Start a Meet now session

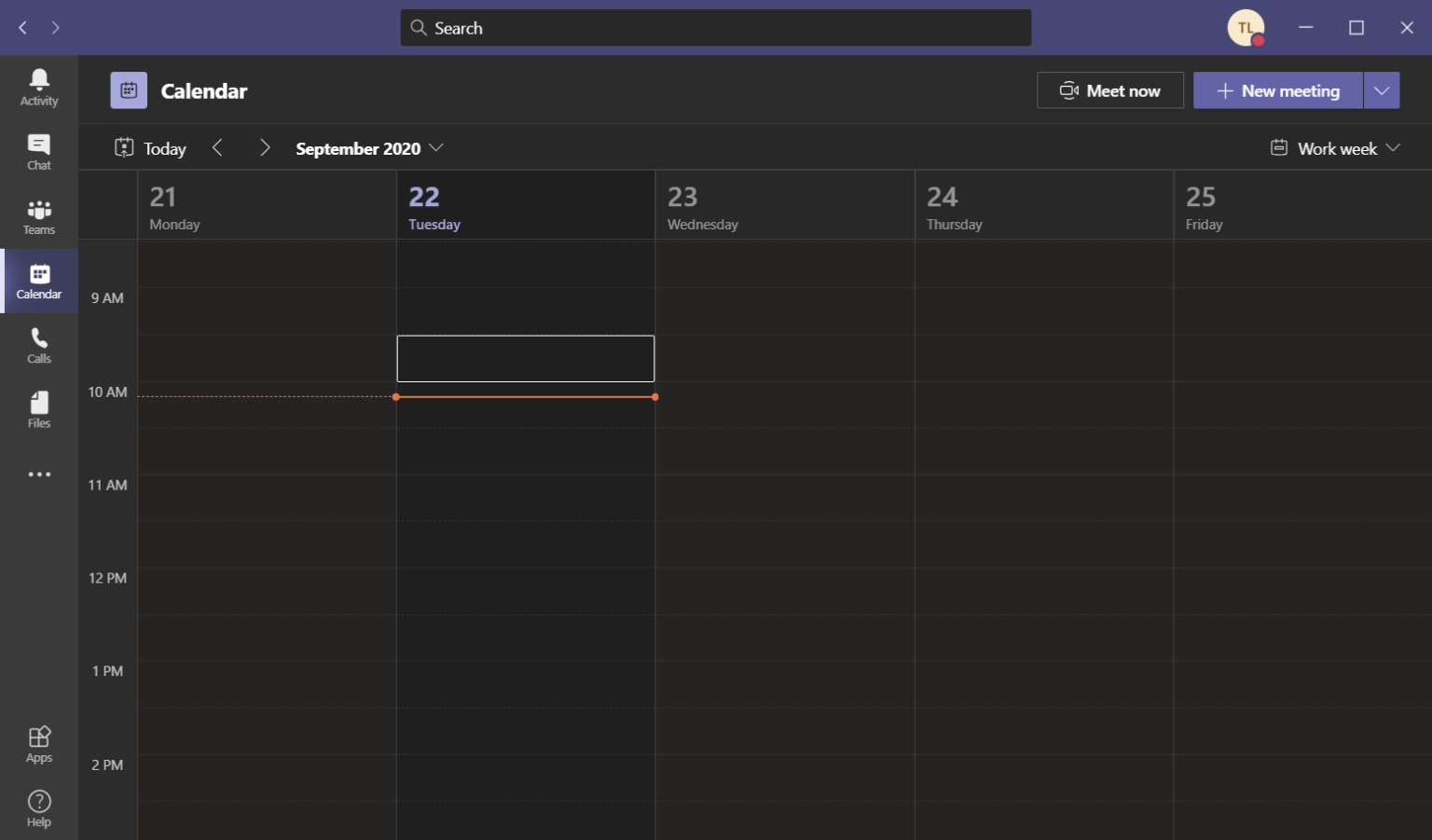pyautogui.click(x=1110, y=90)
